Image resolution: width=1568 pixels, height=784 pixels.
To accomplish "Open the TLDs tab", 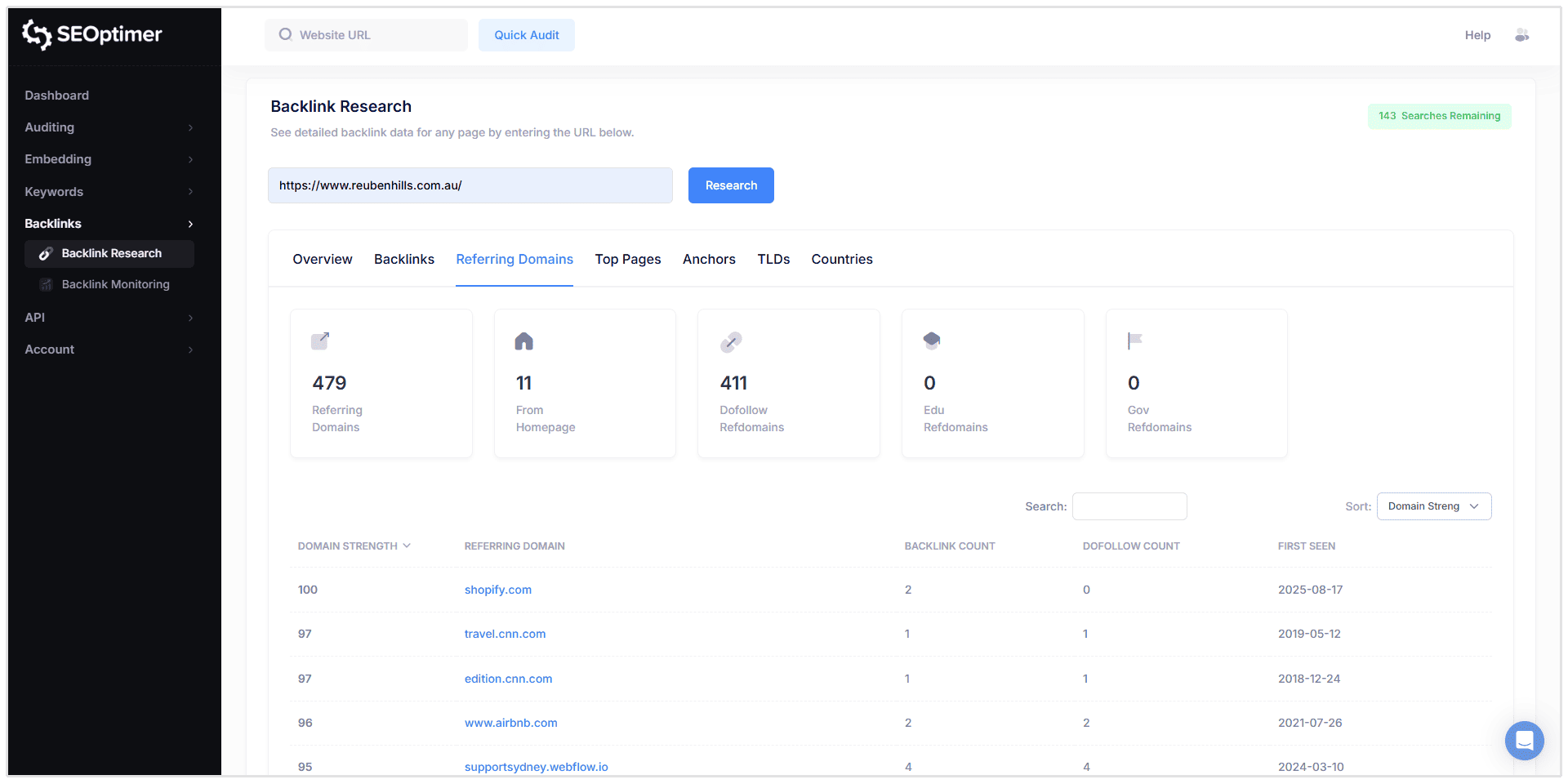I will [x=773, y=259].
